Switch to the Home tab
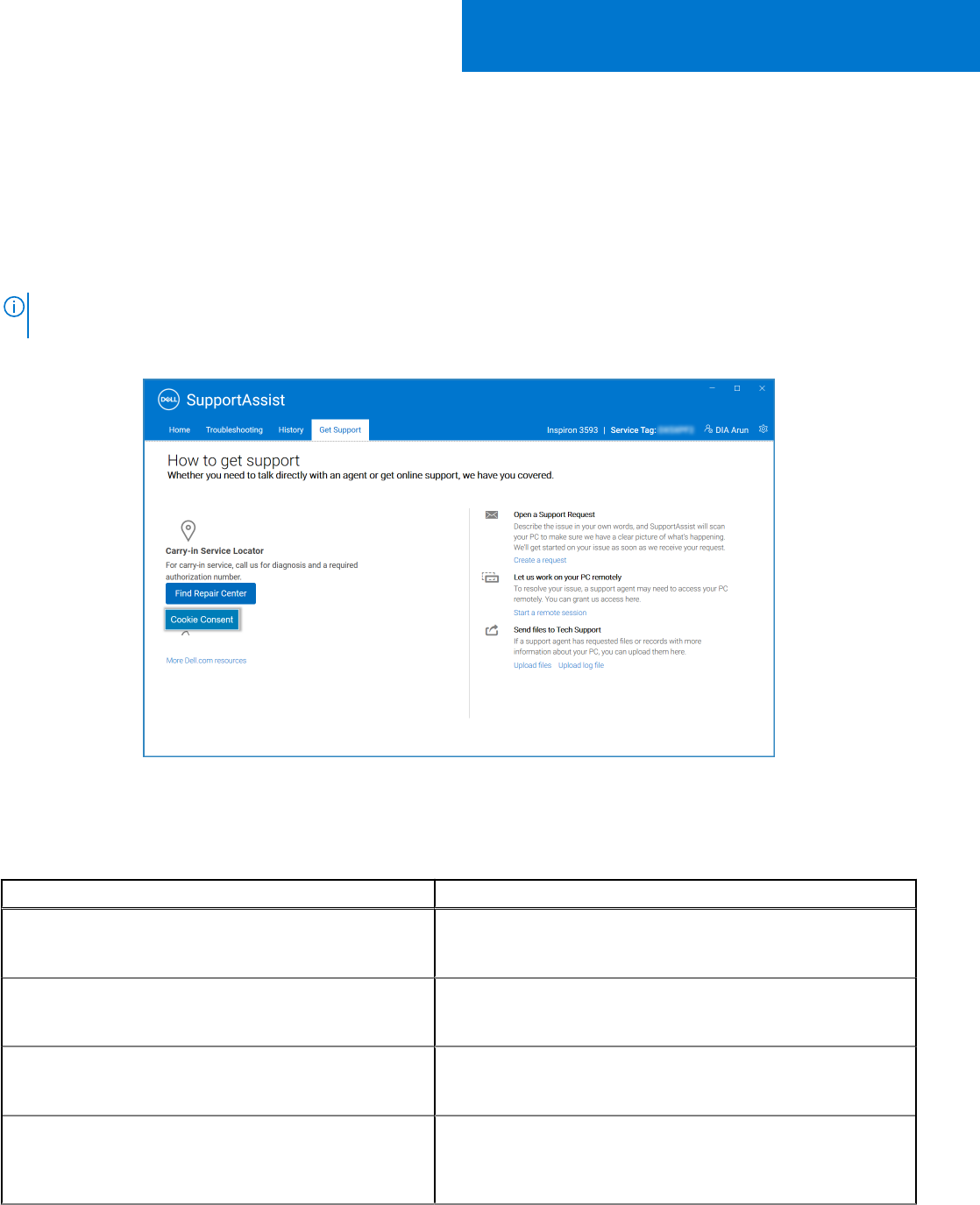This screenshot has width=980, height=1205. 180,430
